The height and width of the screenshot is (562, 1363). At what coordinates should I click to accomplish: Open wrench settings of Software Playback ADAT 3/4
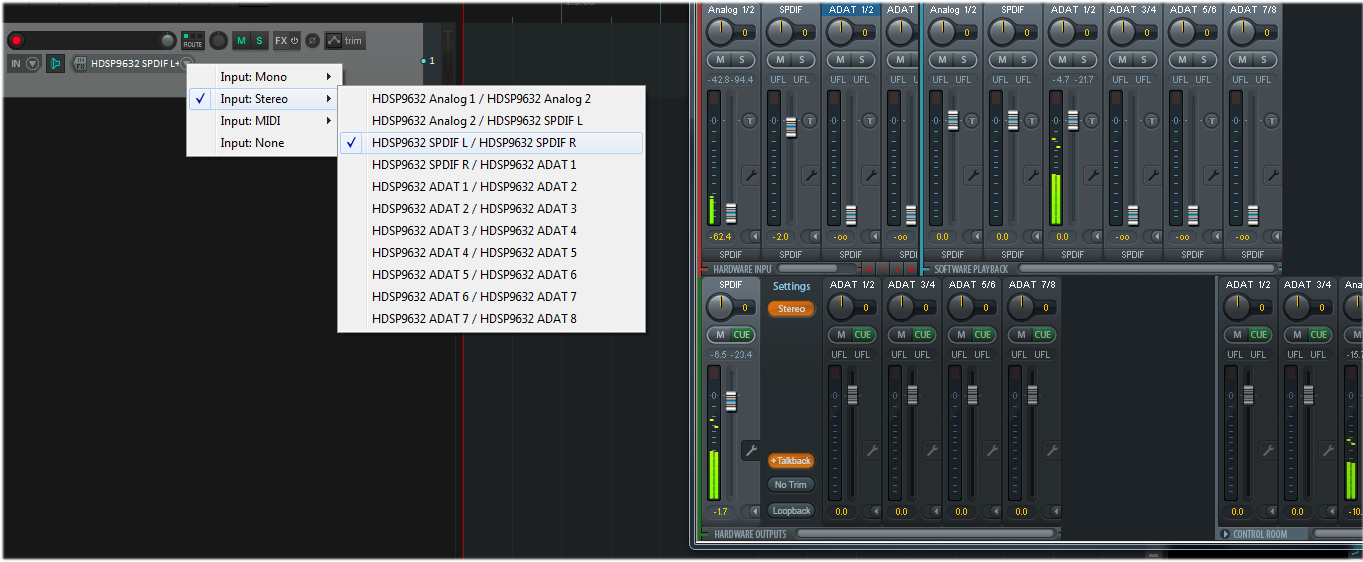point(1152,175)
